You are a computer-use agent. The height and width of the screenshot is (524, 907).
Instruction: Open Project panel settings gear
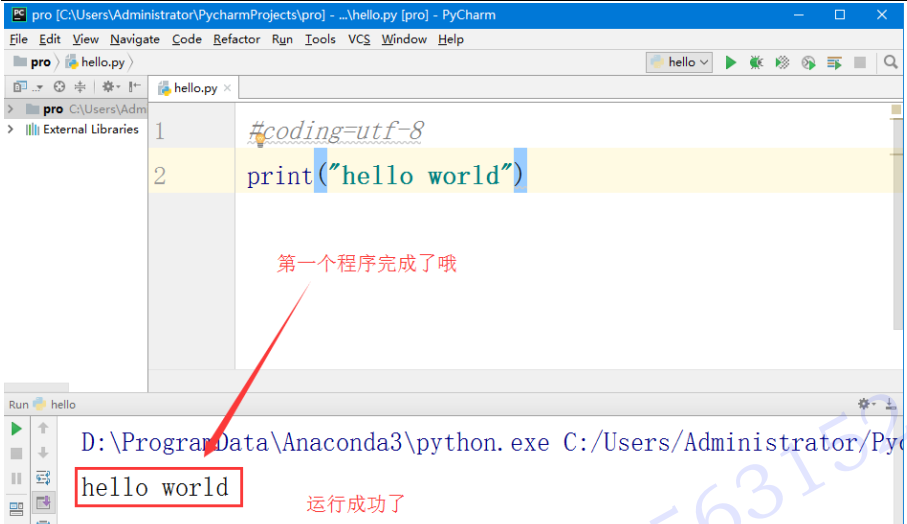tap(109, 87)
